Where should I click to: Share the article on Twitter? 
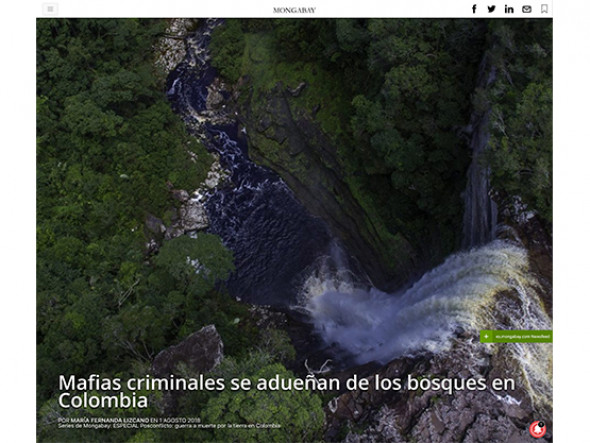[491, 9]
